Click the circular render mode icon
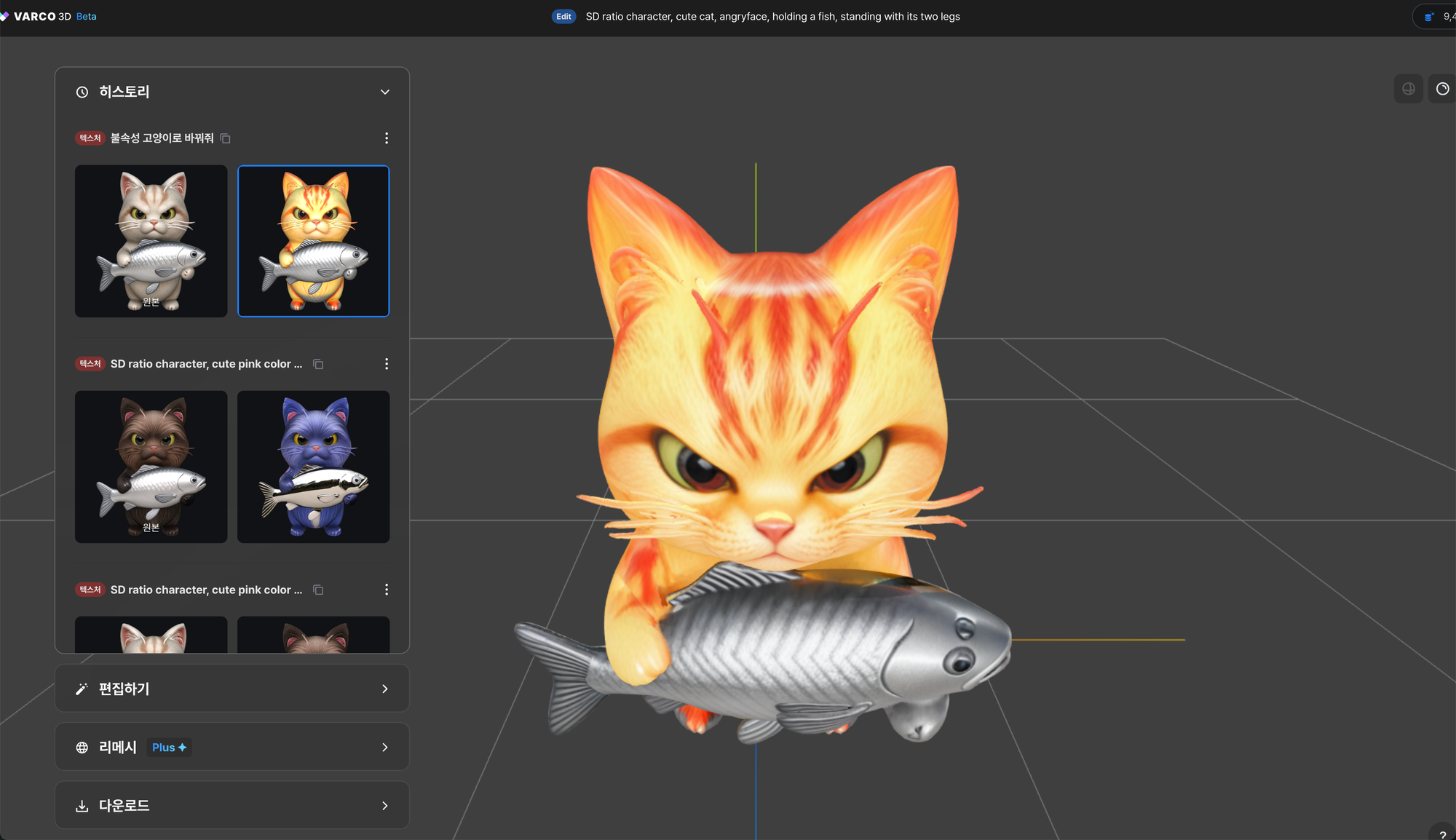 click(1442, 89)
